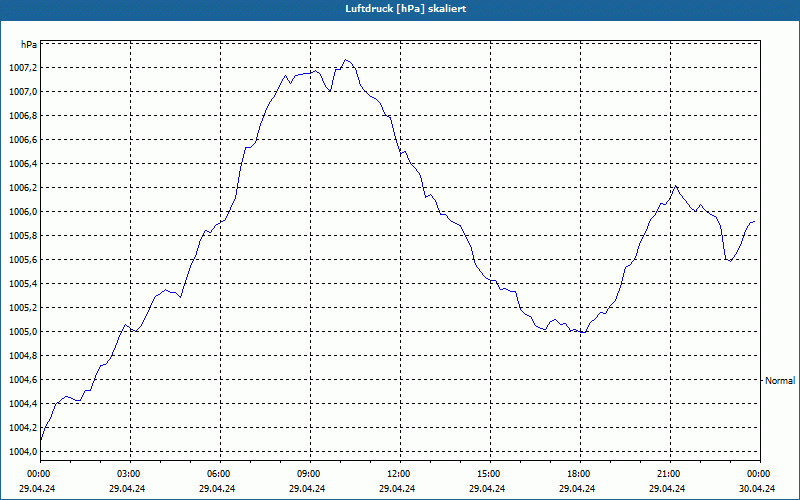The width and height of the screenshot is (800, 500).
Task: Select the y-axis value 1004,6
Action: click(23, 380)
